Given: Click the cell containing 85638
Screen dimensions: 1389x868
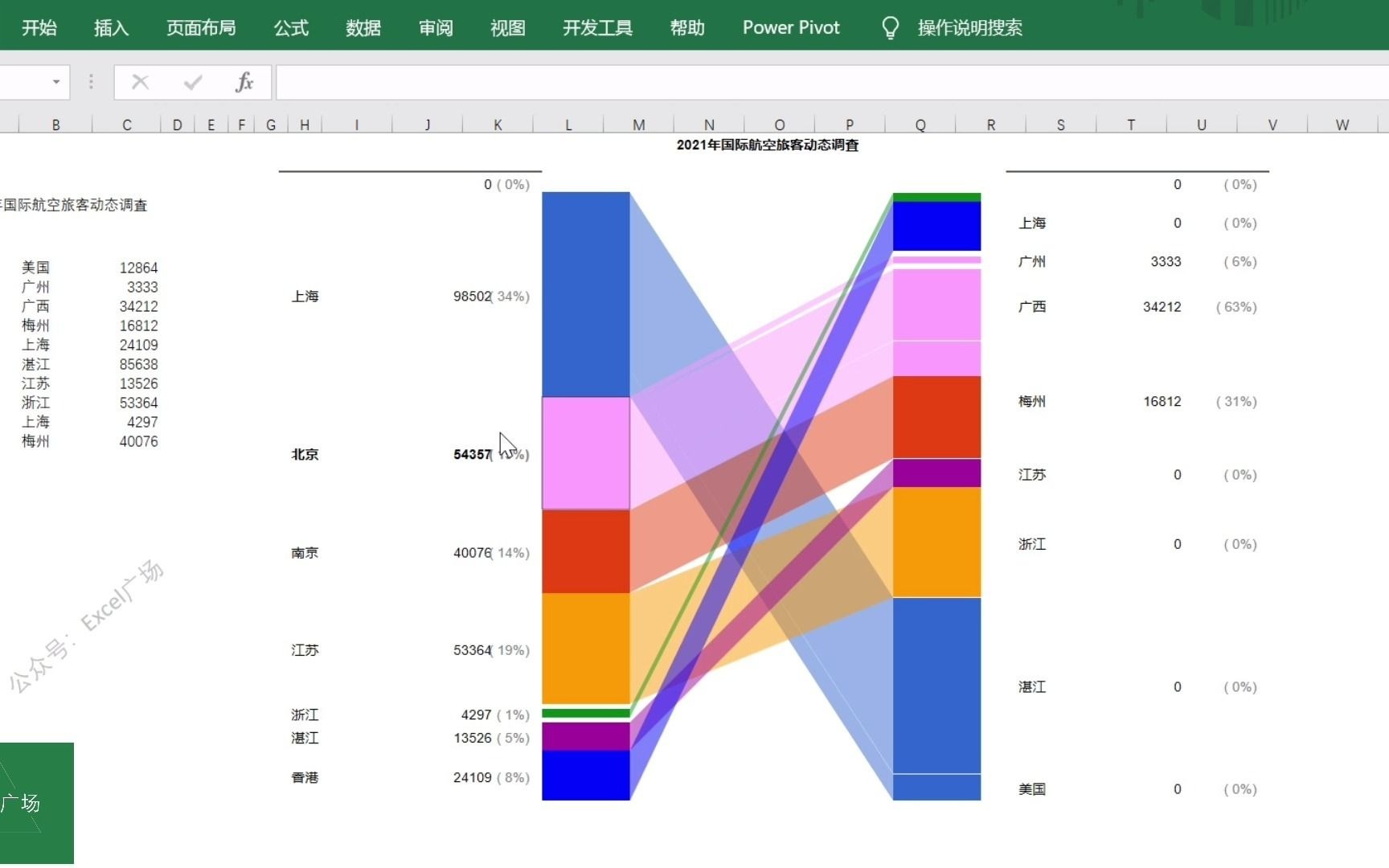Looking at the screenshot, I should 138,364.
